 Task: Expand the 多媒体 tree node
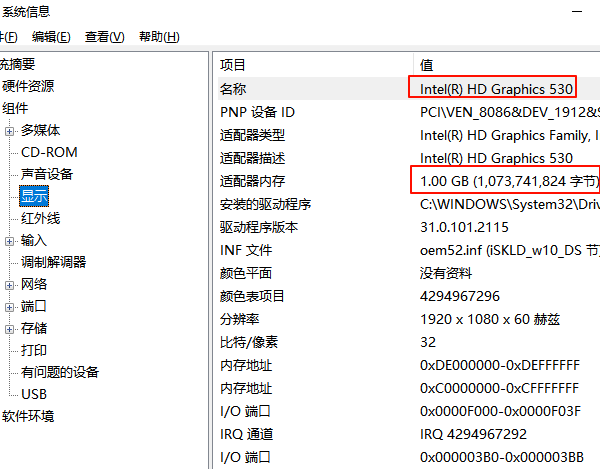[x=10, y=131]
